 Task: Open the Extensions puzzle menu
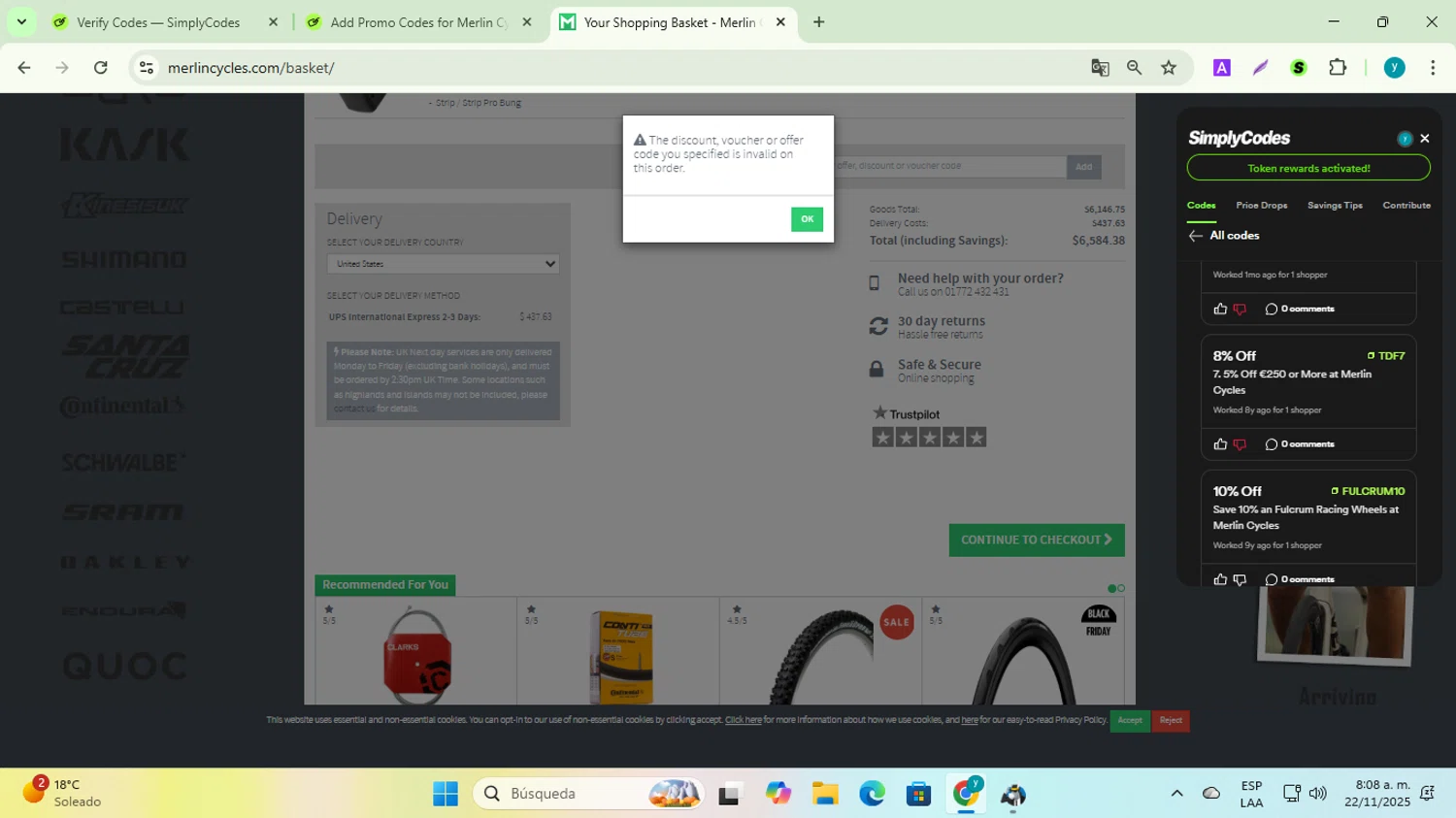tap(1338, 68)
